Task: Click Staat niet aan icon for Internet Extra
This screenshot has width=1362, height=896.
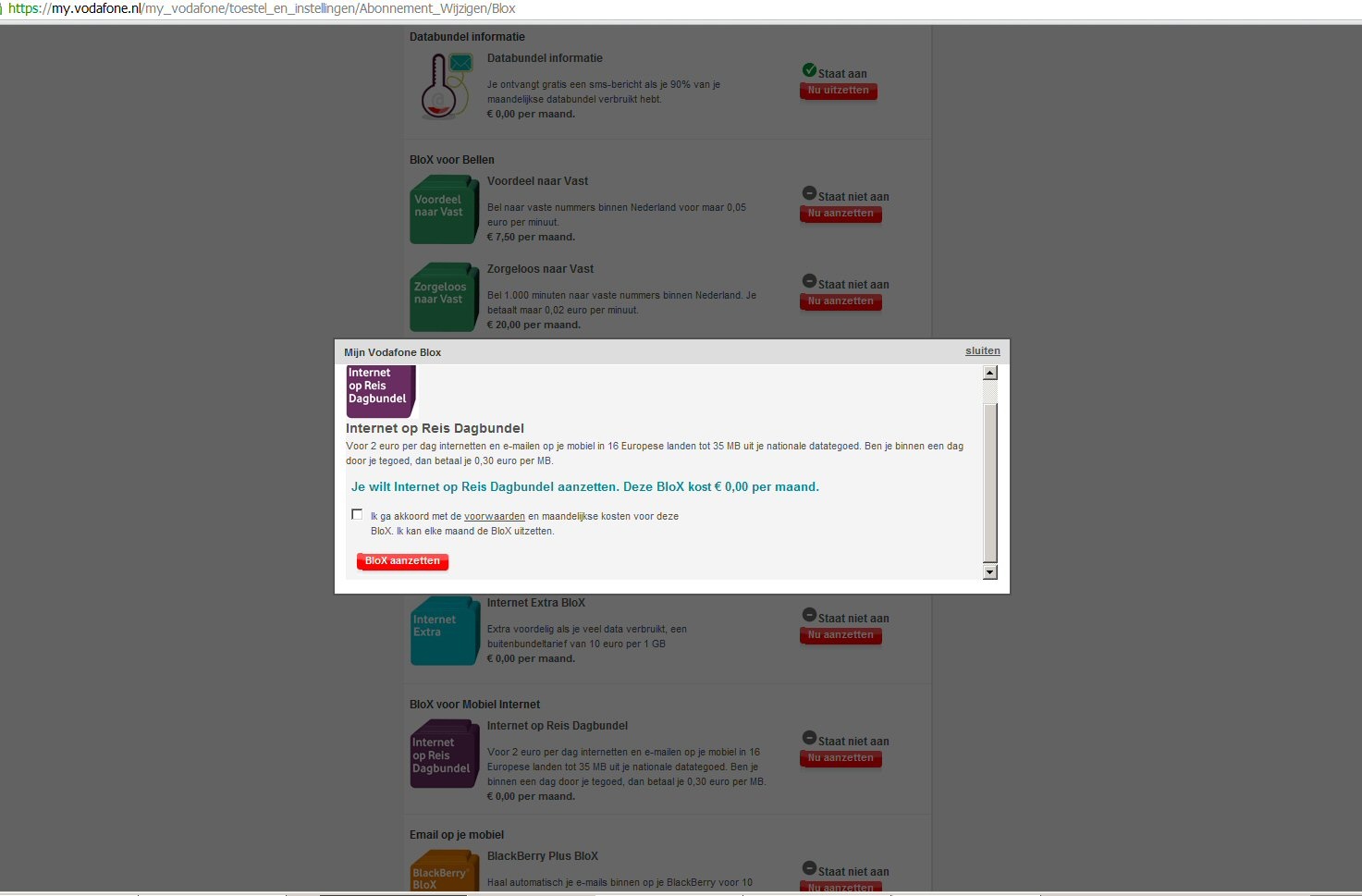Action: click(809, 615)
